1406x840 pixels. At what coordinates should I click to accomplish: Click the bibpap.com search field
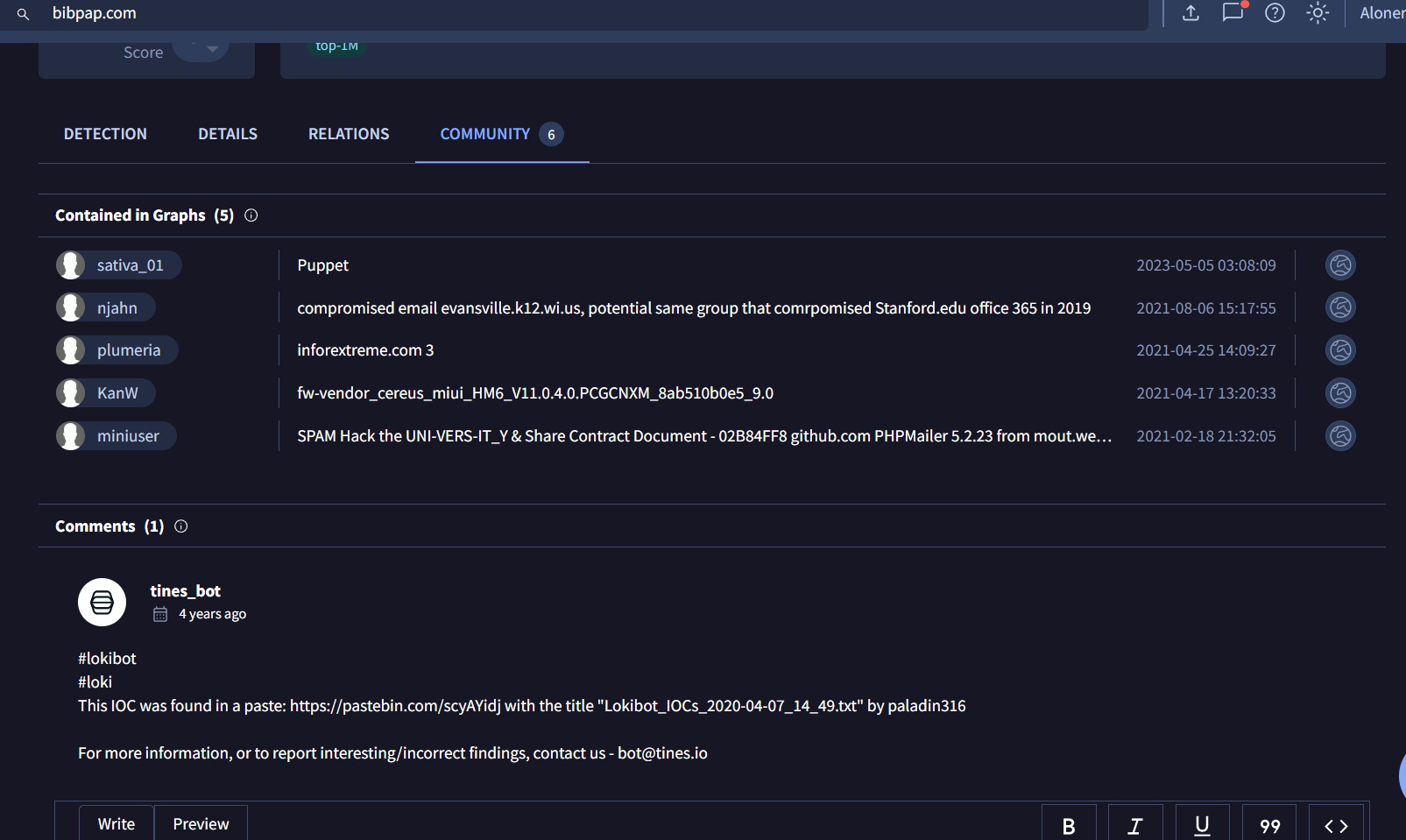click(x=526, y=13)
